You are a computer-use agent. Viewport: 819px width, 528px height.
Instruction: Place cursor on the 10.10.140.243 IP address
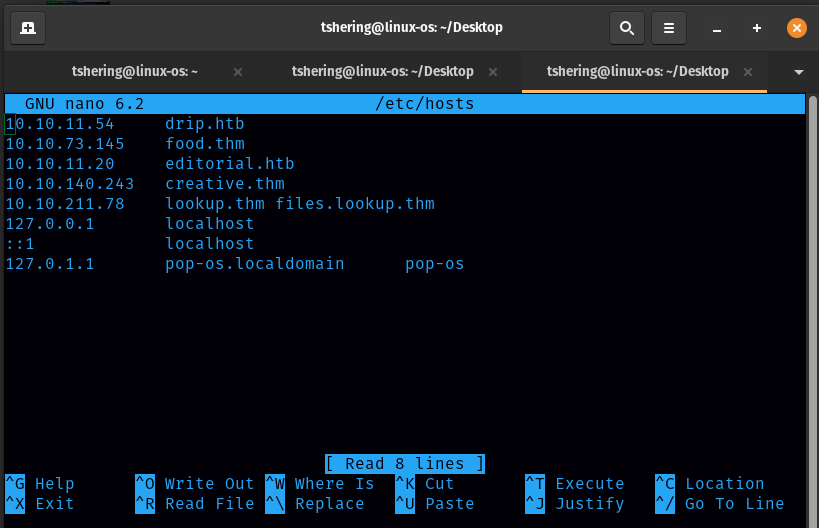pyautogui.click(x=69, y=184)
